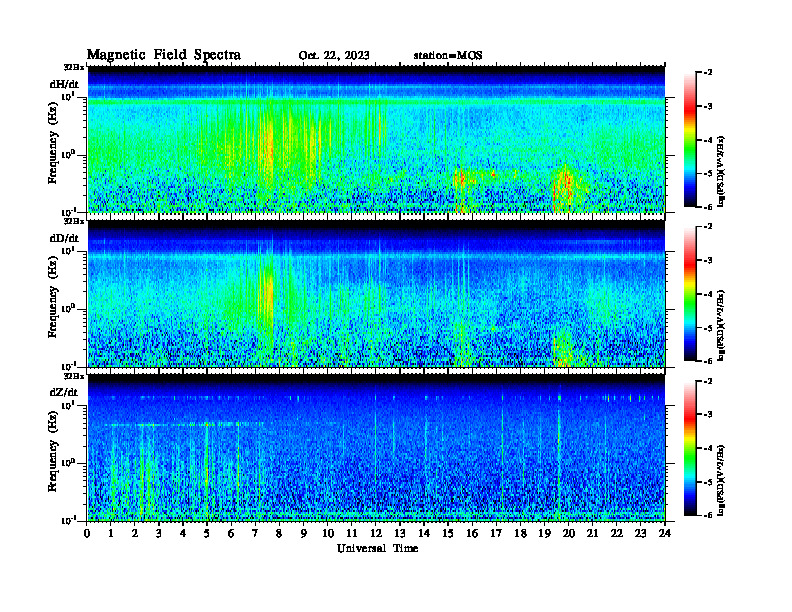Click hour tick label 20 on the time axis

coord(569,533)
